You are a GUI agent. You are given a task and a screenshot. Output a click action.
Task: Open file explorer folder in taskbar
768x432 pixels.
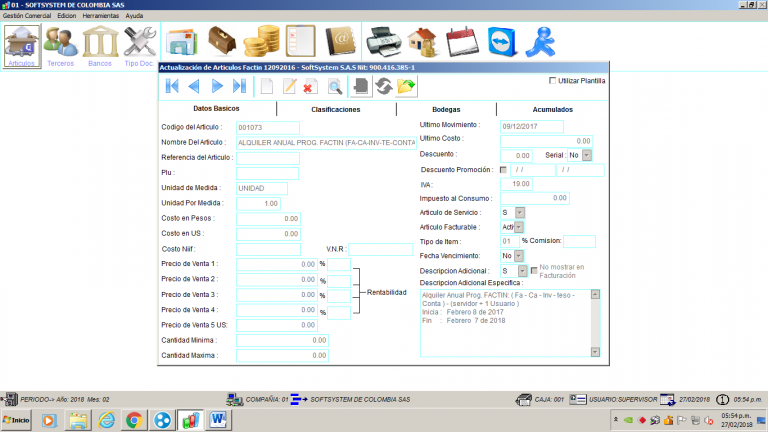point(78,420)
